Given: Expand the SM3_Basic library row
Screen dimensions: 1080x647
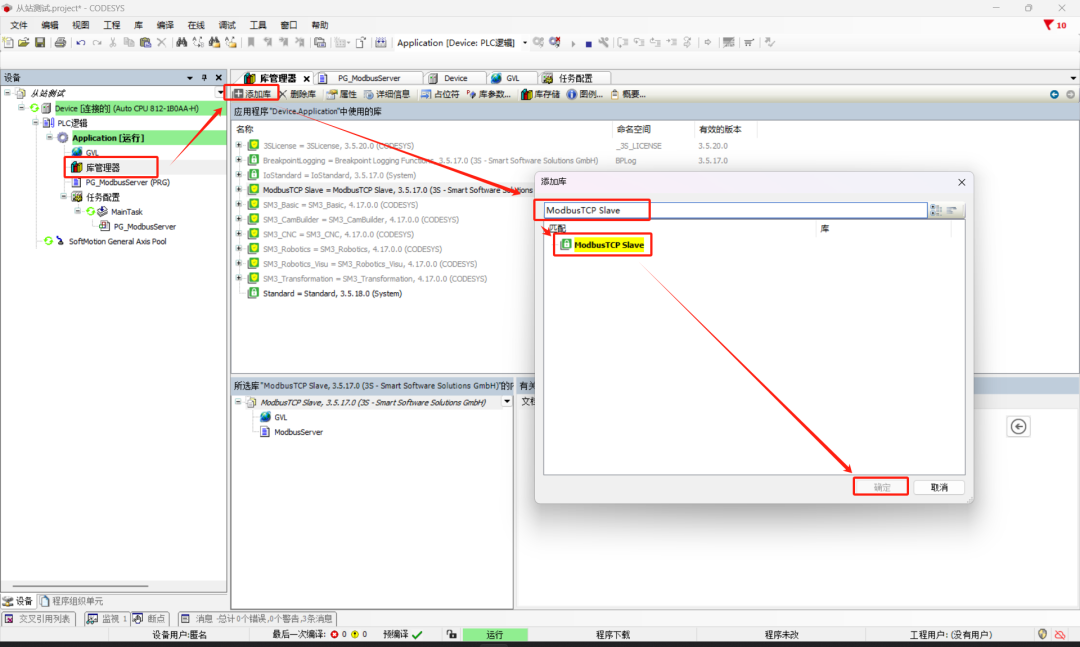Looking at the screenshot, I should 239,205.
